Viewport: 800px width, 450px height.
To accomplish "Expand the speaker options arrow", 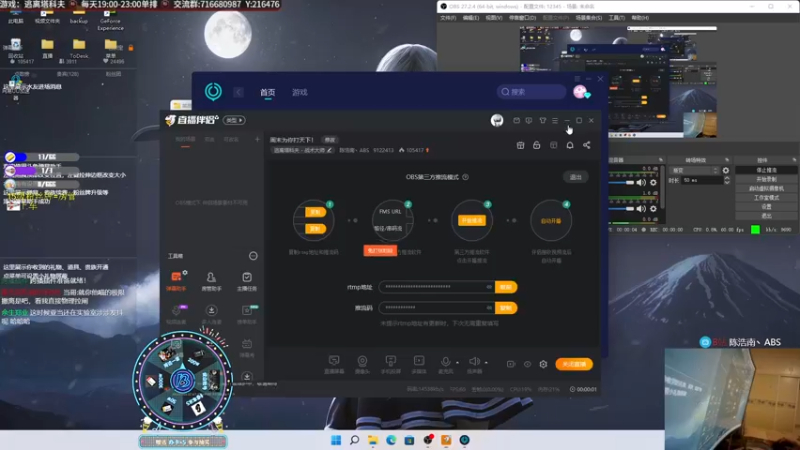I will [486, 363].
